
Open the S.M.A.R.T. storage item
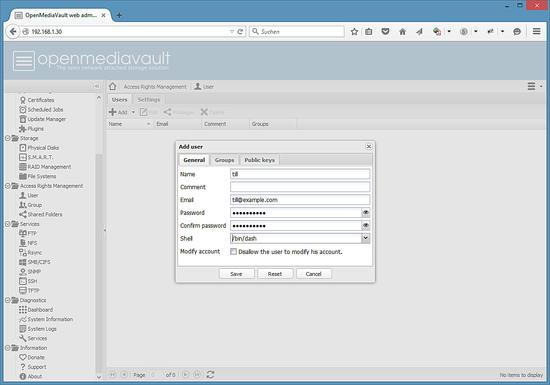36,157
